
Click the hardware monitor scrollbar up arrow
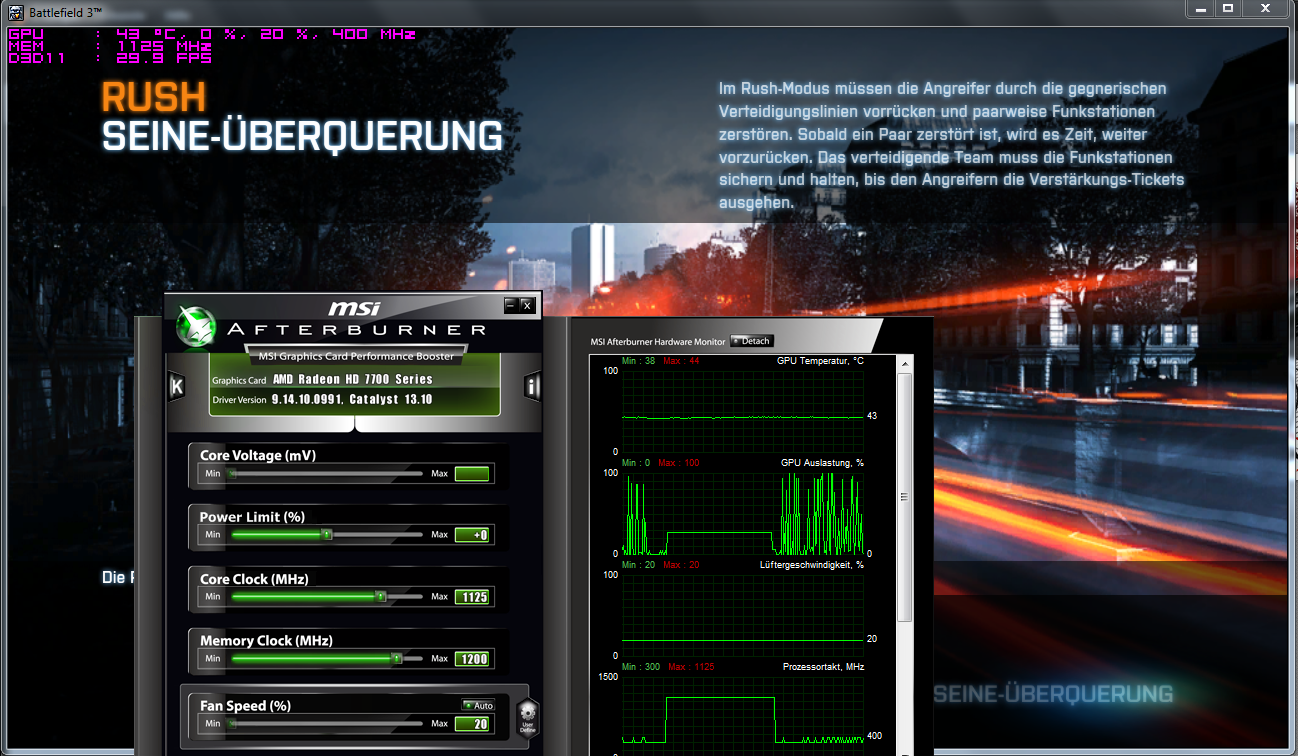click(904, 362)
